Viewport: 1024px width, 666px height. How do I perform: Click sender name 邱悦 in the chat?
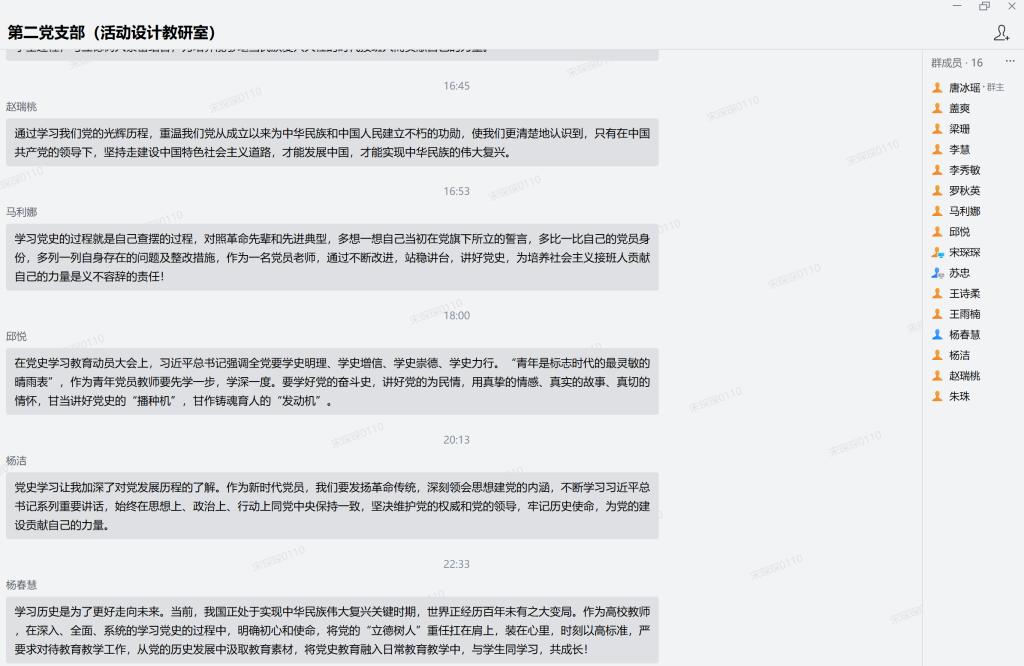(16, 336)
